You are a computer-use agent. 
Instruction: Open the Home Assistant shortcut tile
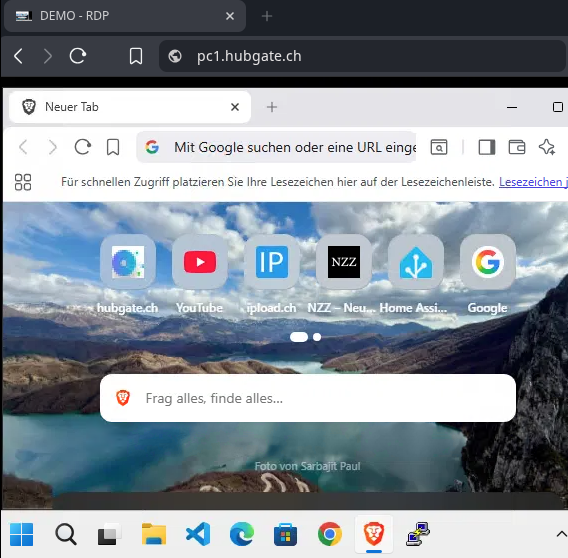tap(415, 262)
